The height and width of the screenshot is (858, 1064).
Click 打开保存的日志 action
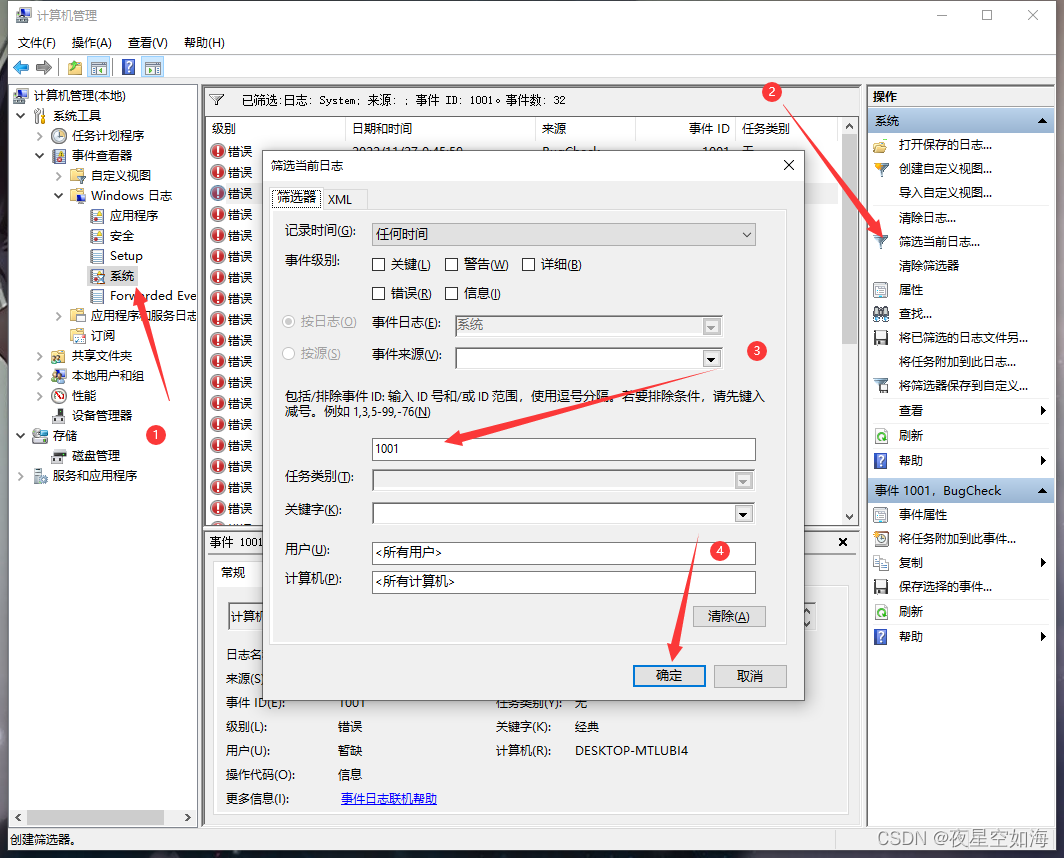tap(945, 145)
